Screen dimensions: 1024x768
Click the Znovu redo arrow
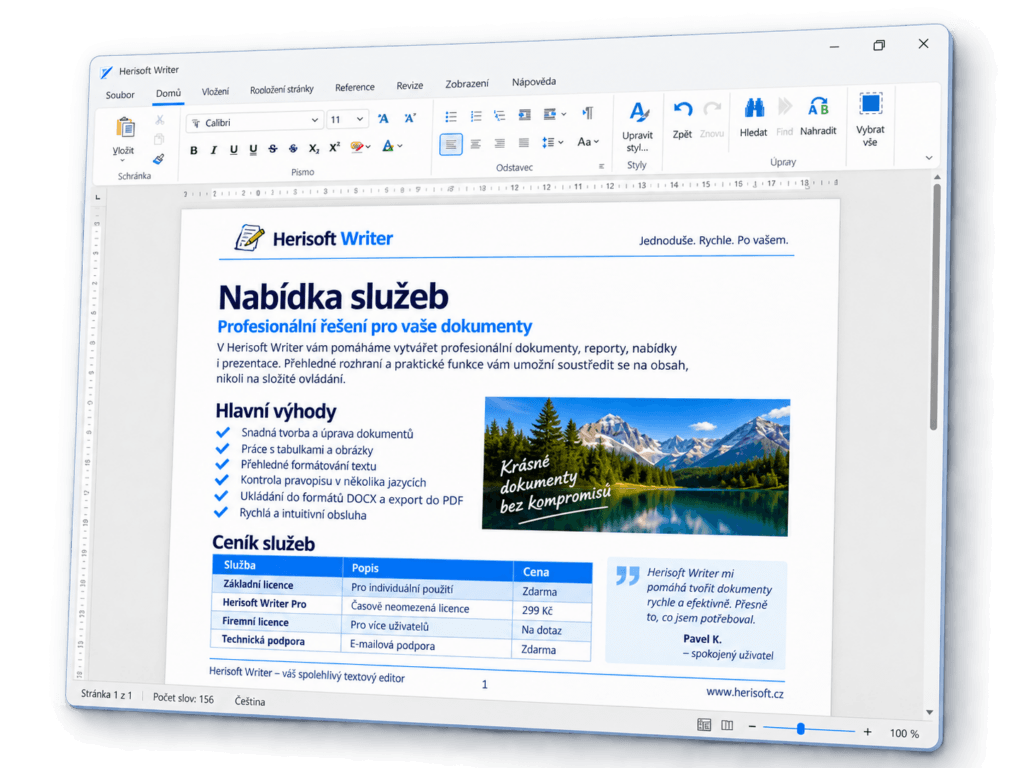coord(712,108)
